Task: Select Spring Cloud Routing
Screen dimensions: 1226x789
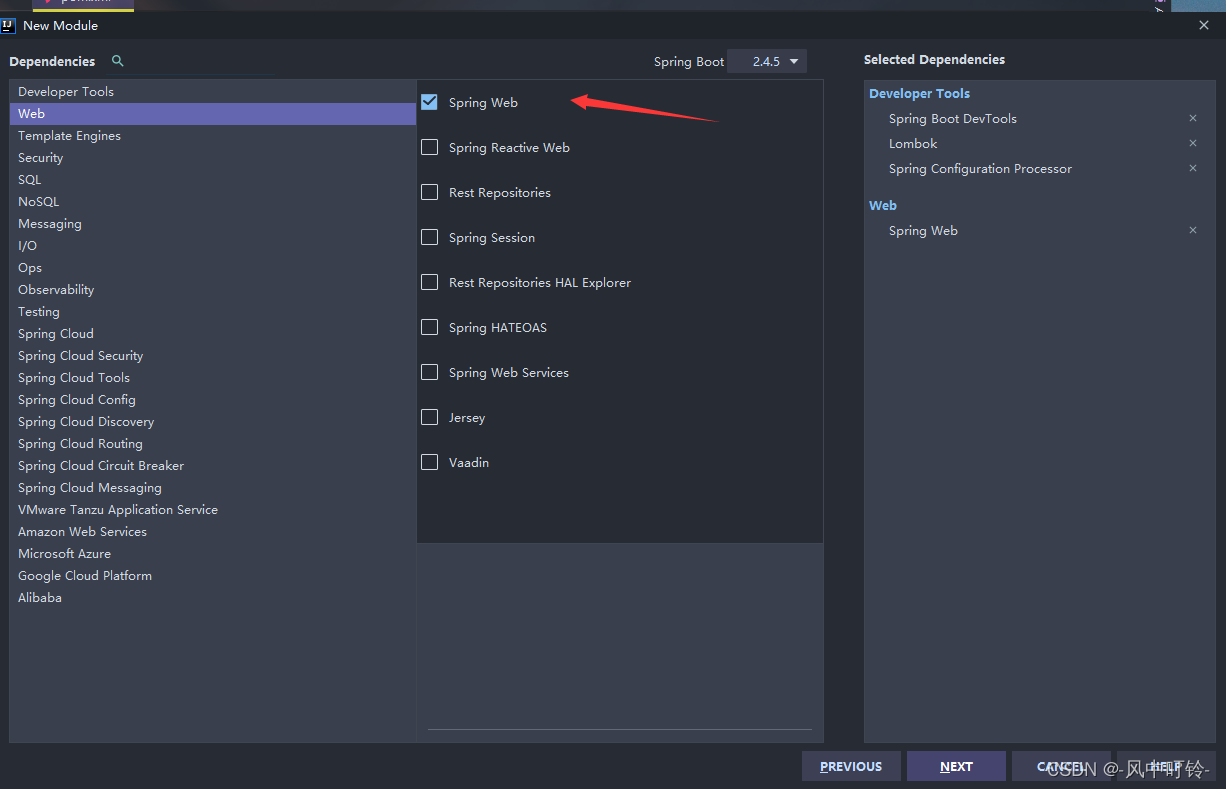Action: click(213, 443)
